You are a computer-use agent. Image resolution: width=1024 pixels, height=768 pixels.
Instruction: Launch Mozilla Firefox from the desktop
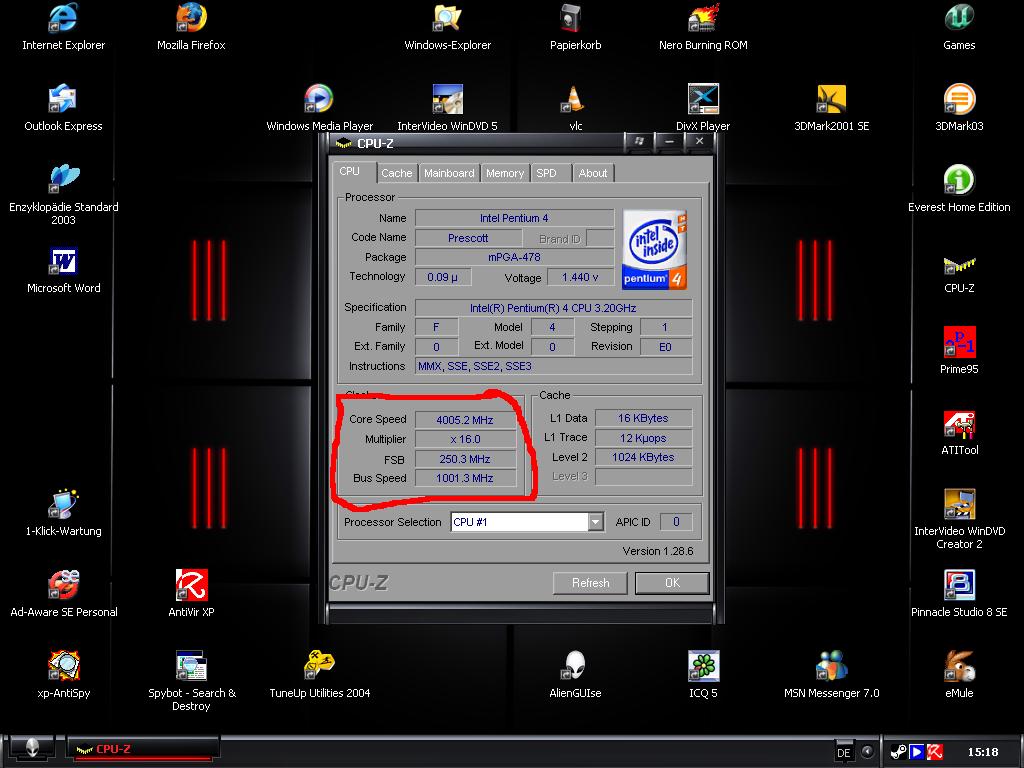[191, 18]
